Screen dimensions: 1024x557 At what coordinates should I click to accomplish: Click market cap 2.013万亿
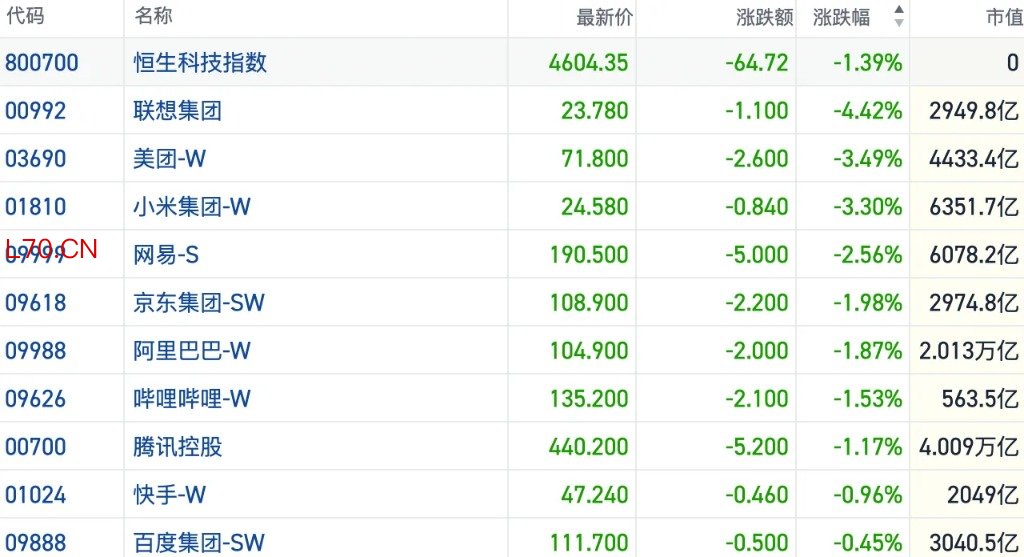point(969,351)
